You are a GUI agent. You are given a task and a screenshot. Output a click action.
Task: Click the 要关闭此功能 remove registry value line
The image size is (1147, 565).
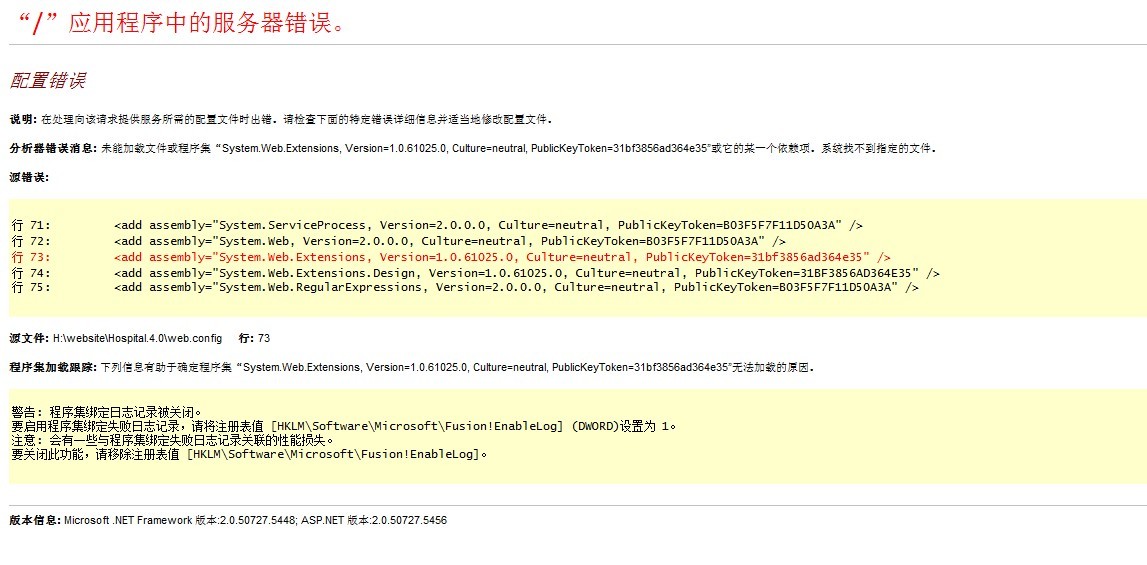click(x=249, y=454)
